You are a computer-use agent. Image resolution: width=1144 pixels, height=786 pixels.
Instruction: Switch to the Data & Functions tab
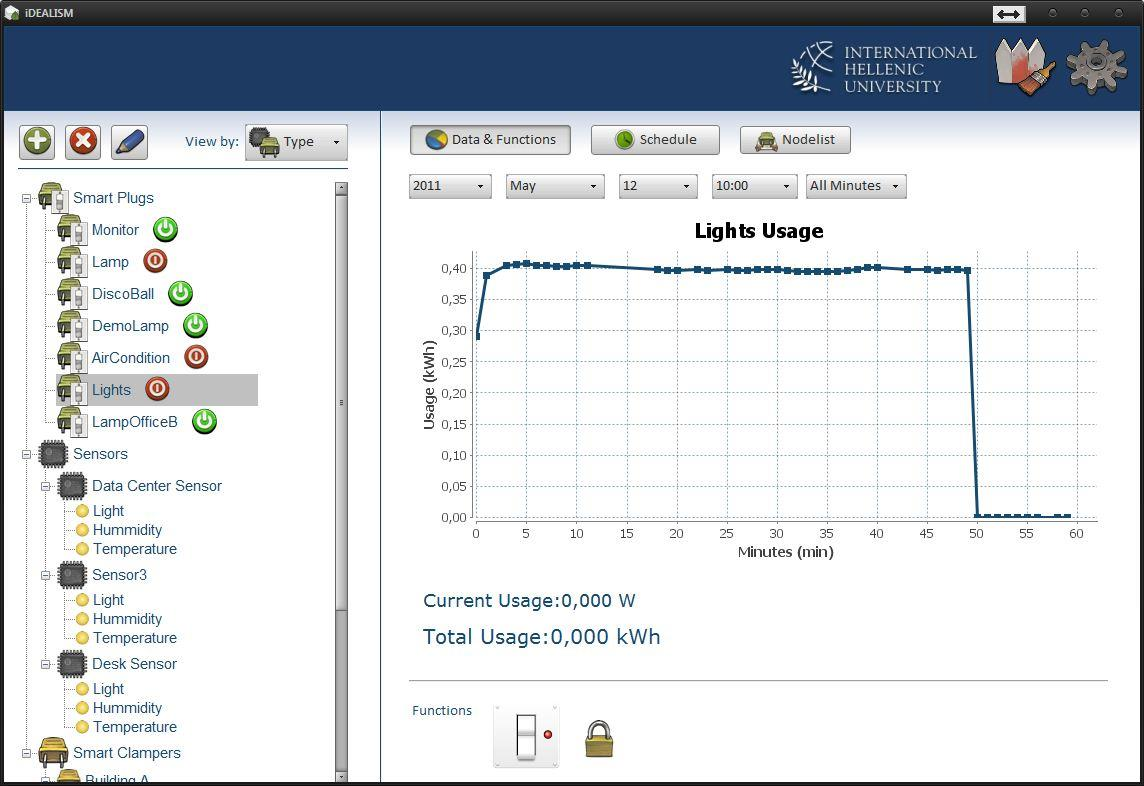click(x=490, y=139)
